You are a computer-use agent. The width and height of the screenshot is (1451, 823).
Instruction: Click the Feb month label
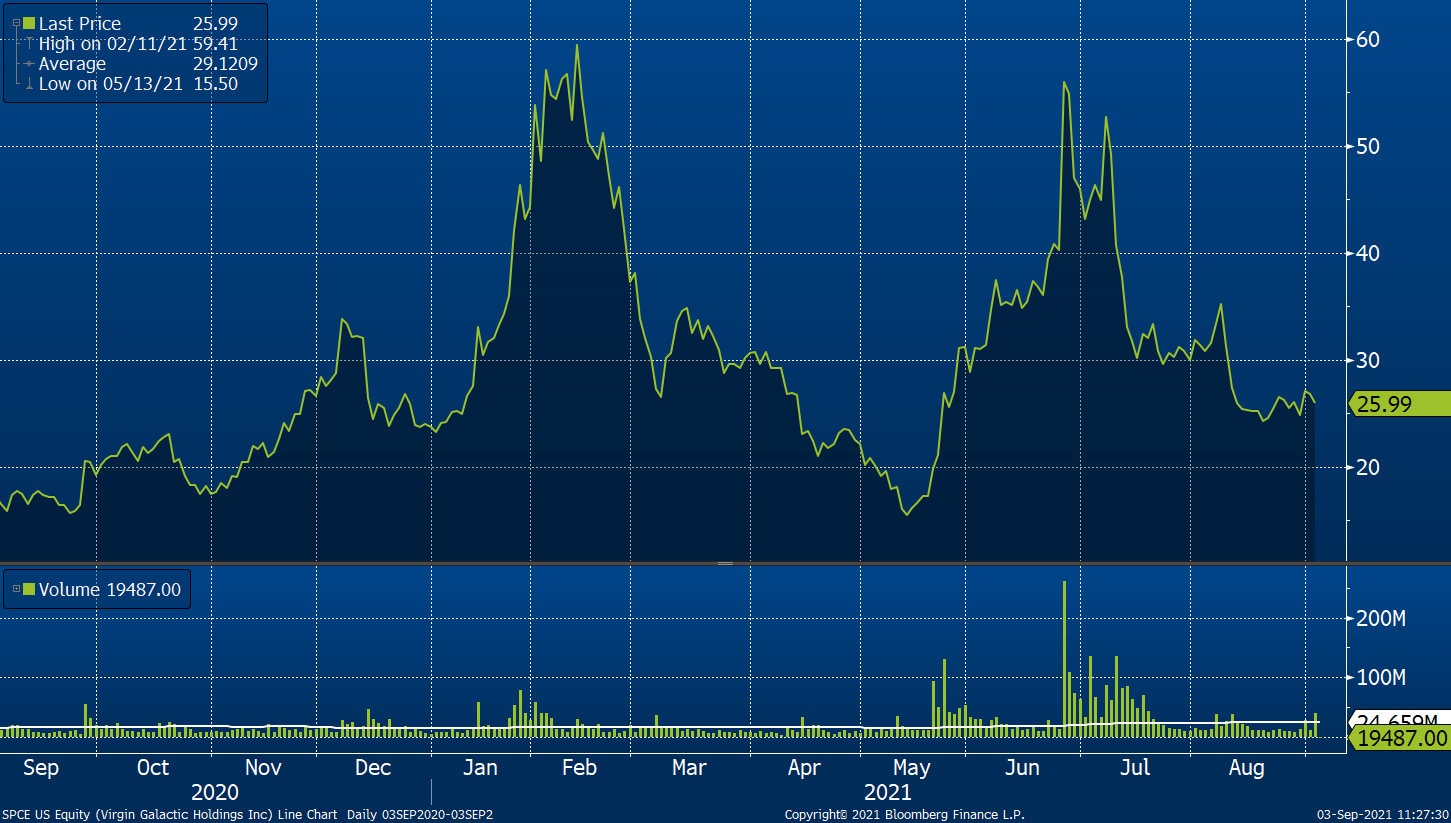[x=579, y=769]
